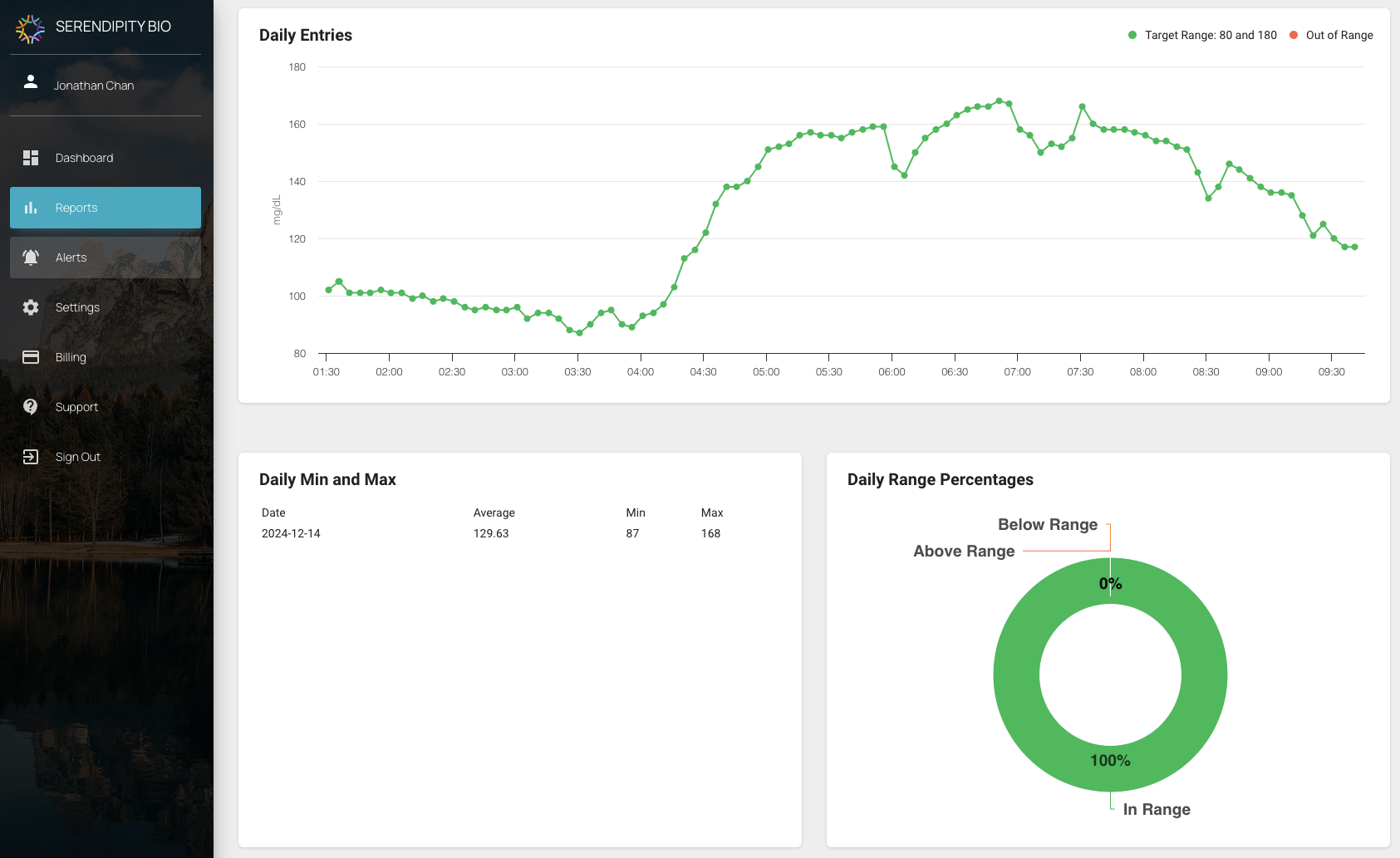The image size is (1400, 858).
Task: Go to the Billing menu item
Action: (x=71, y=357)
